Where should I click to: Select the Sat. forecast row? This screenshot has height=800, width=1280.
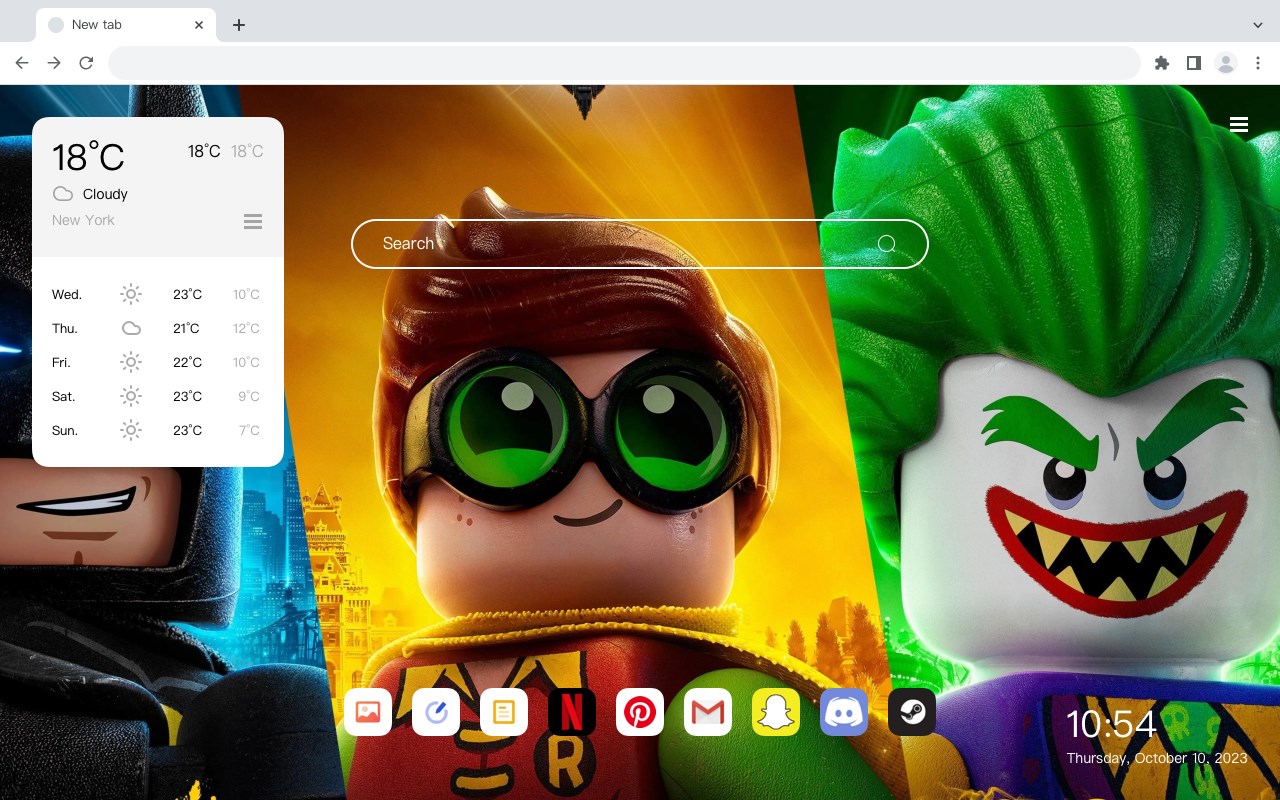tap(158, 396)
